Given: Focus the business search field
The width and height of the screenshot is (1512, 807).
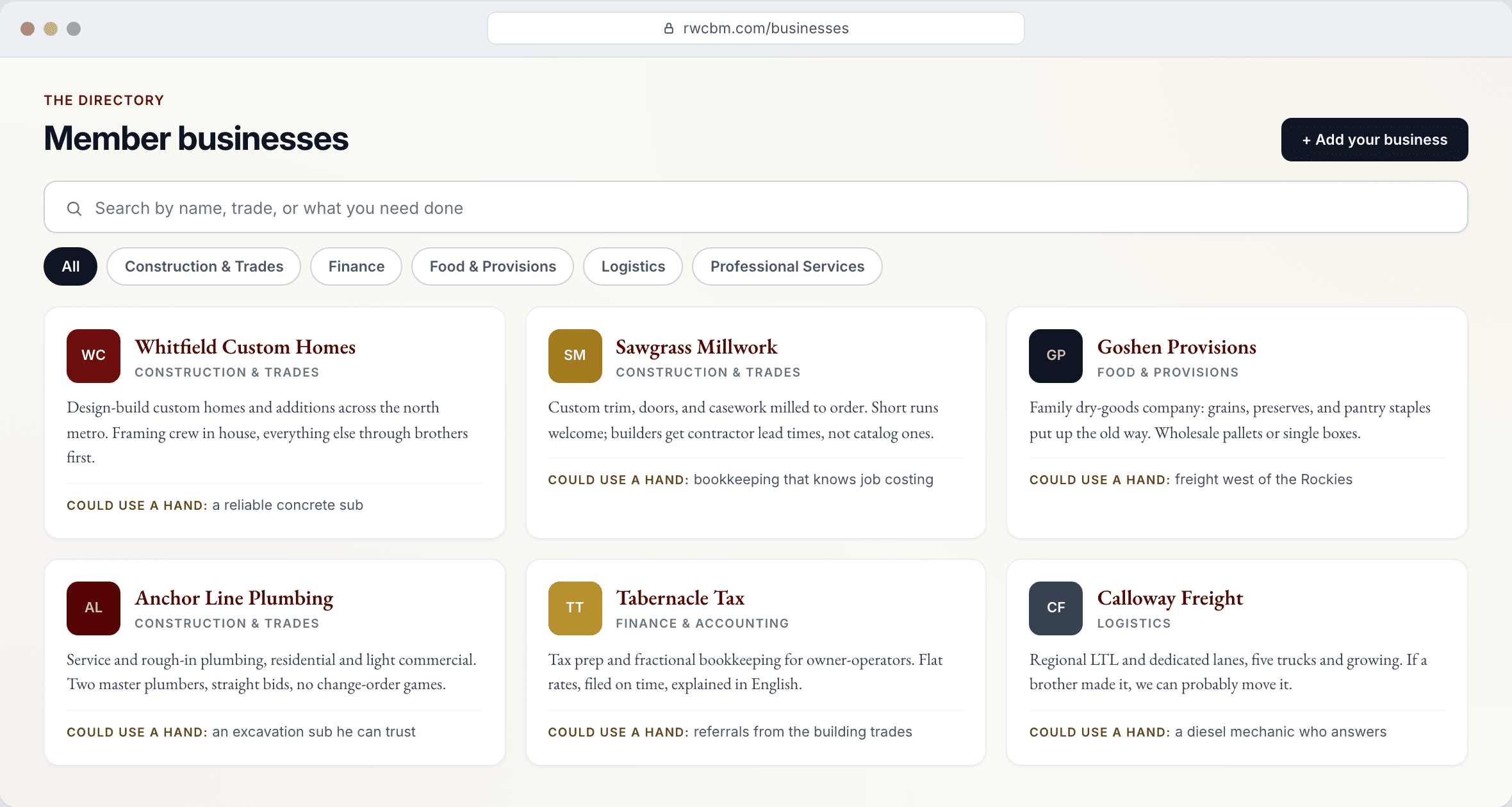Looking at the screenshot, I should 756,207.
